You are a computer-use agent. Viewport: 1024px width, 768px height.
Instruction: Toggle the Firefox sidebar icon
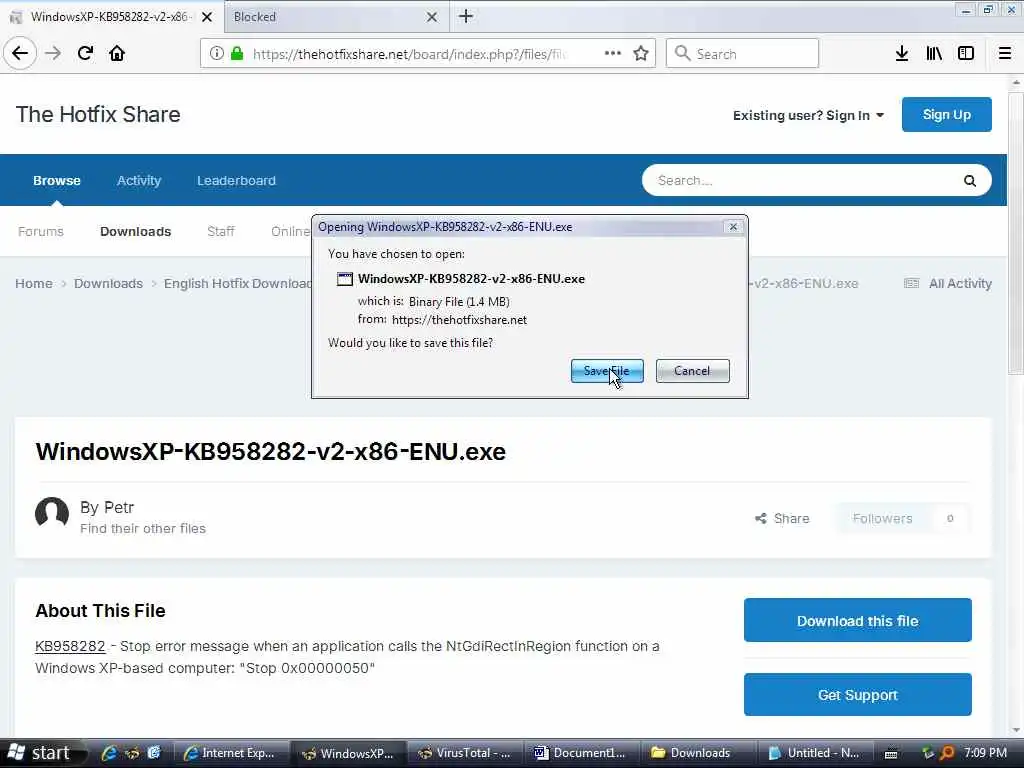pos(966,54)
